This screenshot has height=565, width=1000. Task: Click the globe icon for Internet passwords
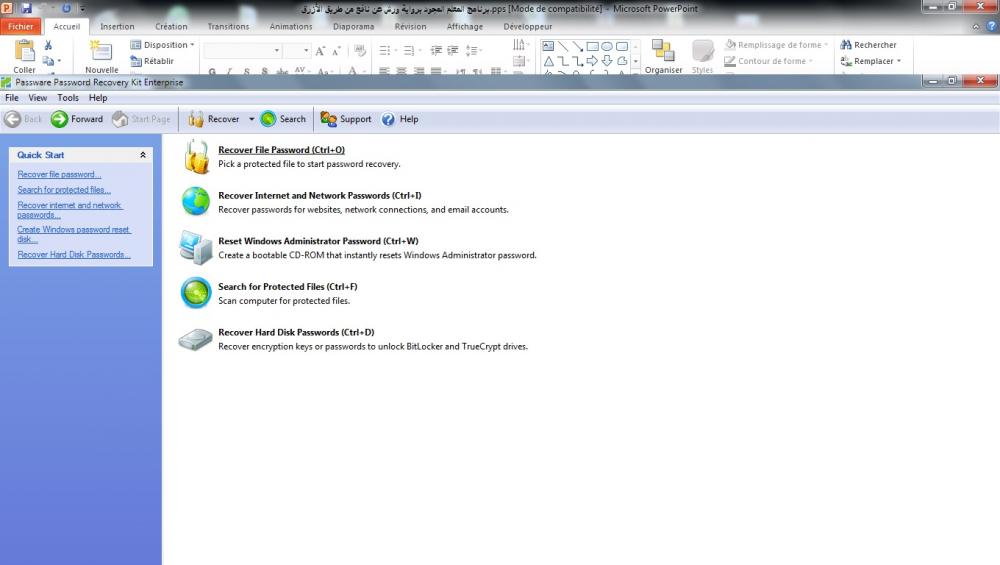pos(196,202)
